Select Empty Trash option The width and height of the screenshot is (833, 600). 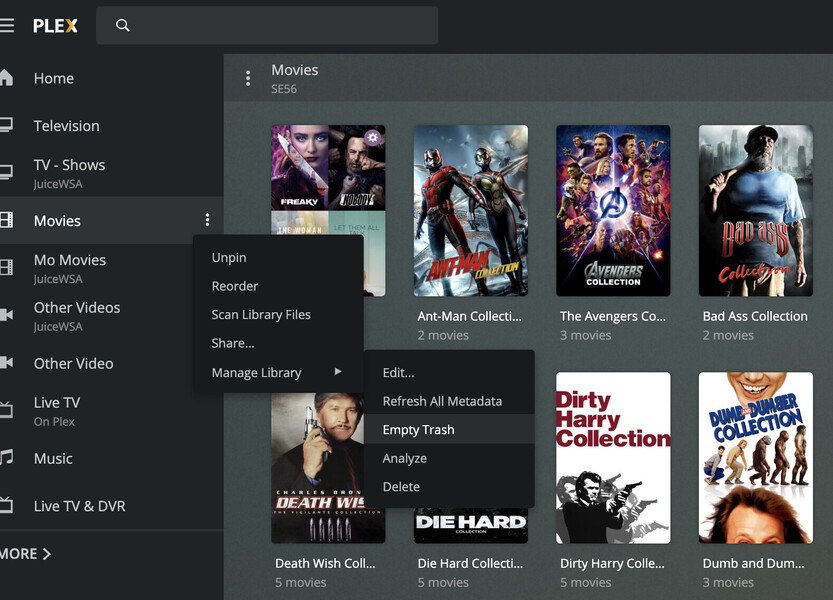pos(418,429)
